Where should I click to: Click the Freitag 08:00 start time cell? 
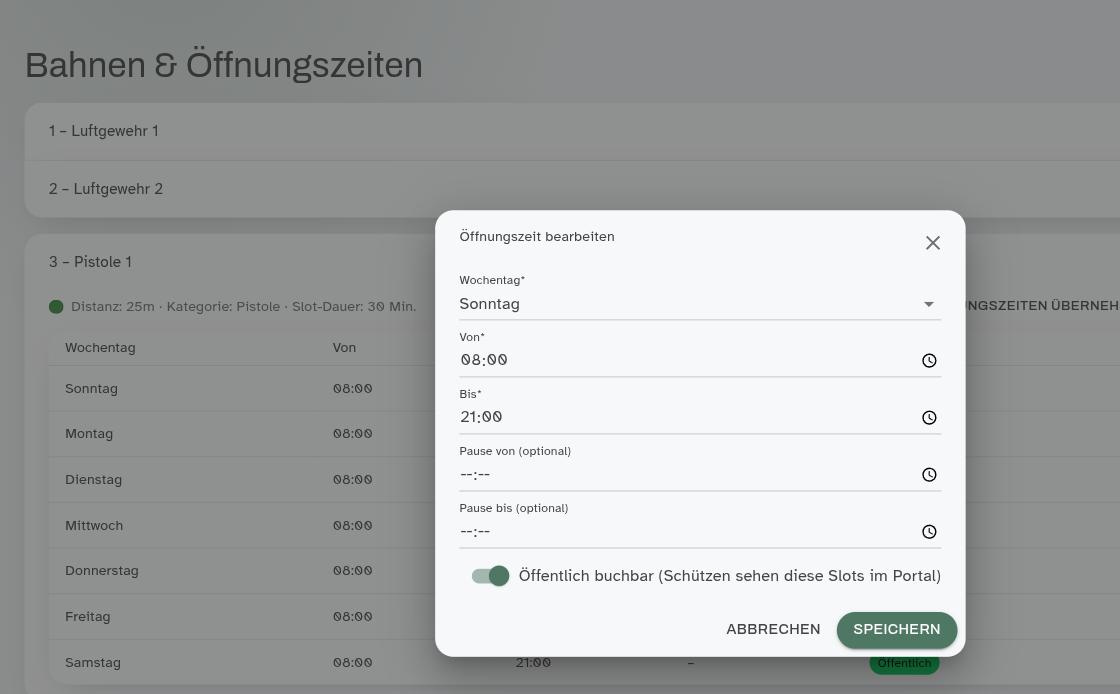point(352,617)
